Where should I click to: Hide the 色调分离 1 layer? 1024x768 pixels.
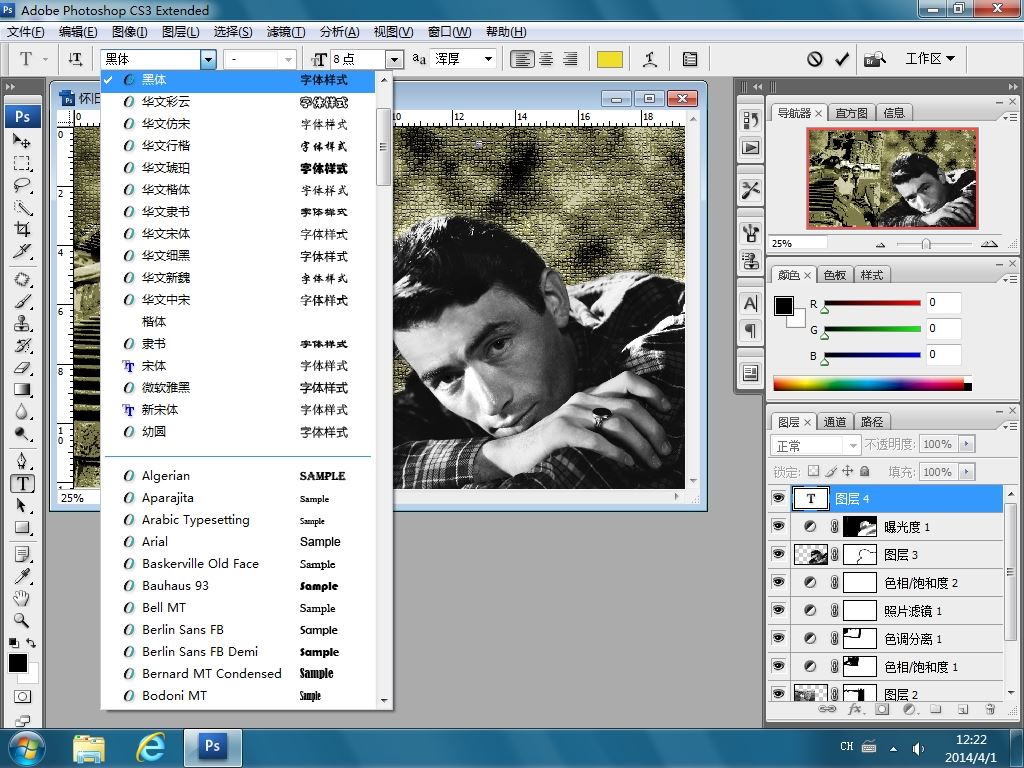pyautogui.click(x=778, y=638)
